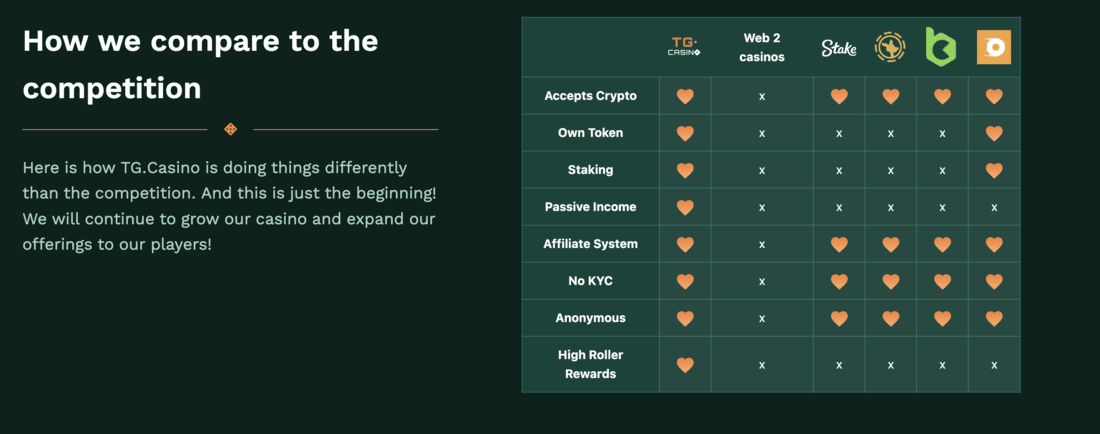Click TG Casino heart in High Roller Rewards row
1100x434 pixels.
click(685, 365)
